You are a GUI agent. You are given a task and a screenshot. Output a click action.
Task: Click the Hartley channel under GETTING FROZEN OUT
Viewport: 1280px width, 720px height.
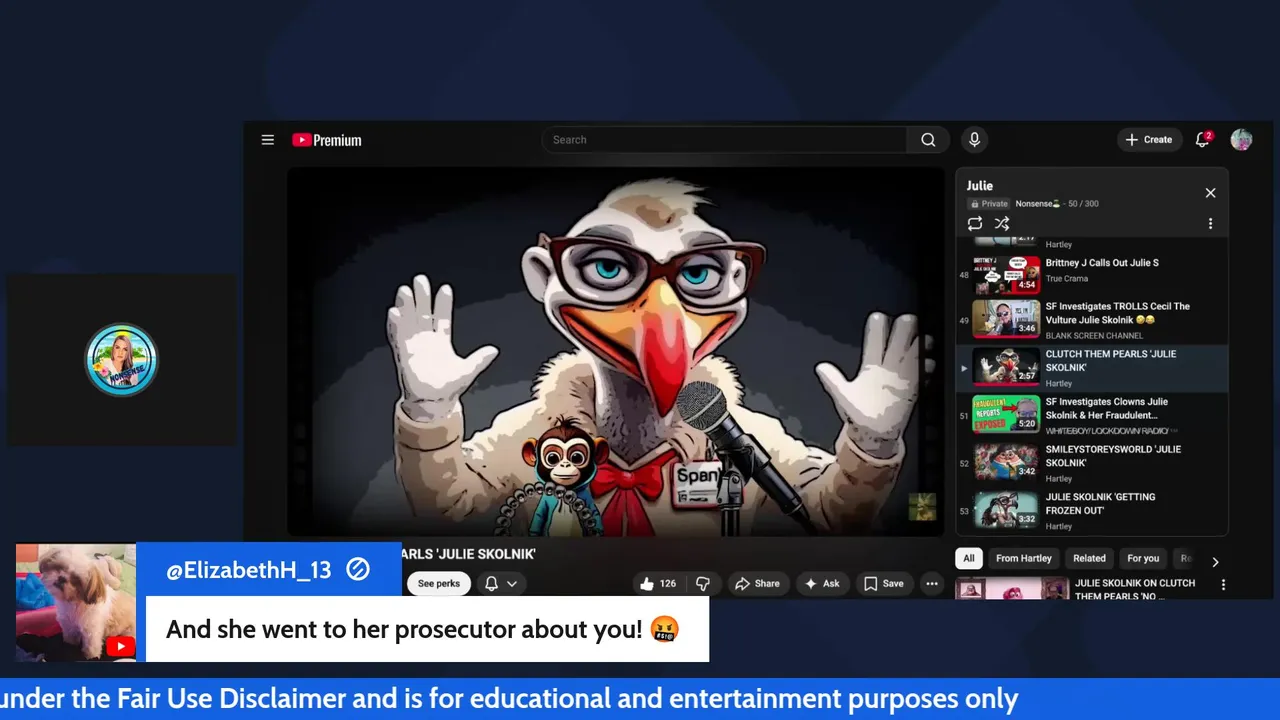[x=1059, y=526]
